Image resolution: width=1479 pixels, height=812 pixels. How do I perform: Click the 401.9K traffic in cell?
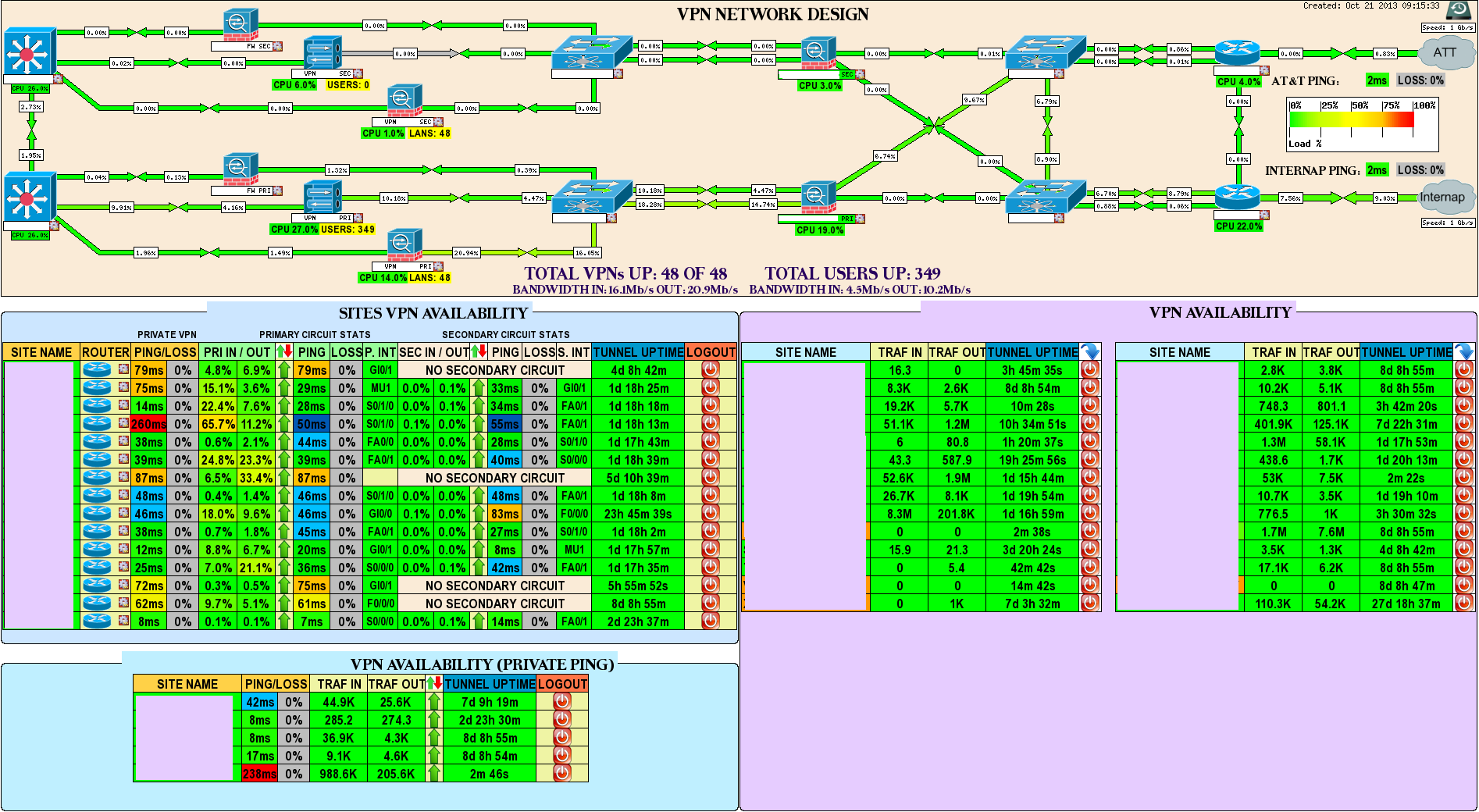click(x=1274, y=424)
